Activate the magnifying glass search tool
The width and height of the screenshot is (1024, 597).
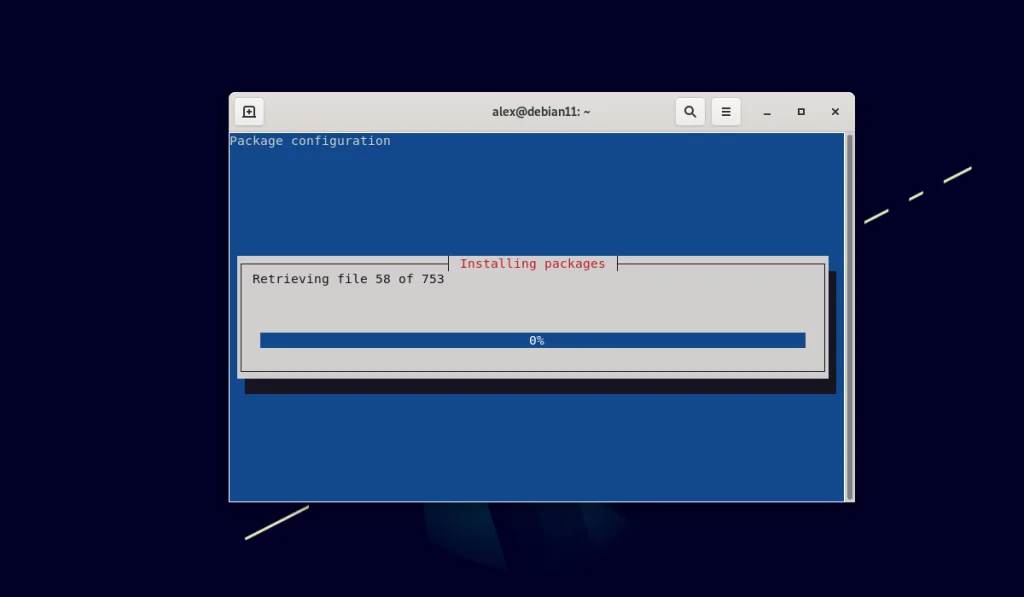(x=690, y=111)
